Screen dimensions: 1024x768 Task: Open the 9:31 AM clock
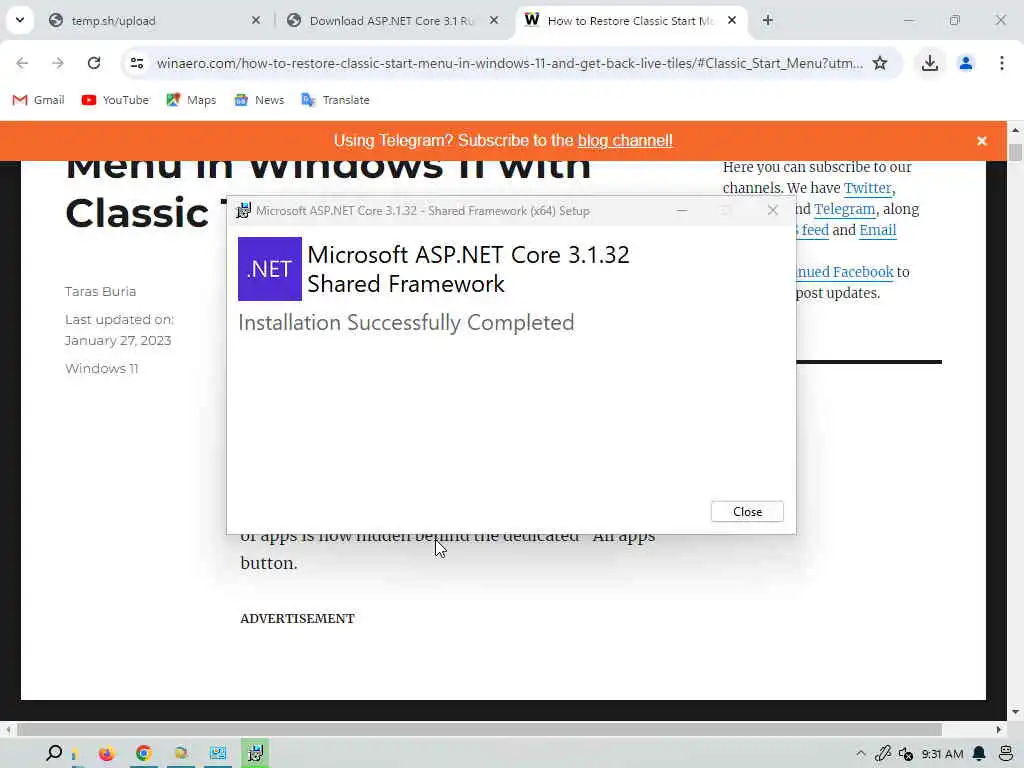point(942,754)
